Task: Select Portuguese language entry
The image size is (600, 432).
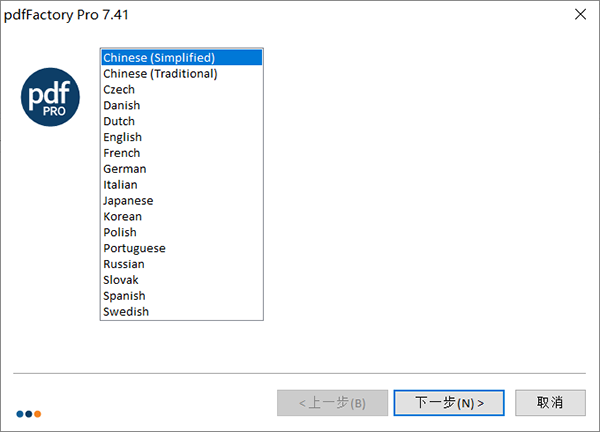Action: tap(182, 248)
